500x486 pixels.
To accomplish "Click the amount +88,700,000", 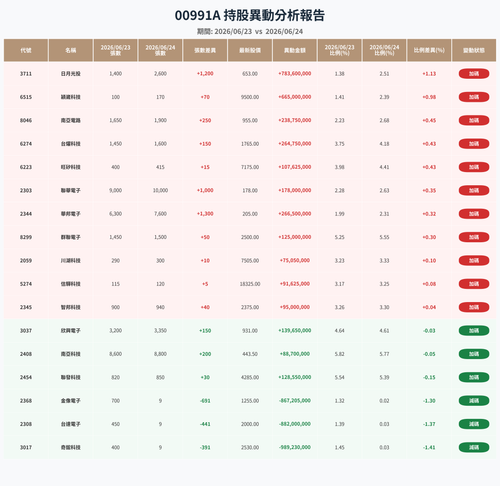I will pos(295,354).
